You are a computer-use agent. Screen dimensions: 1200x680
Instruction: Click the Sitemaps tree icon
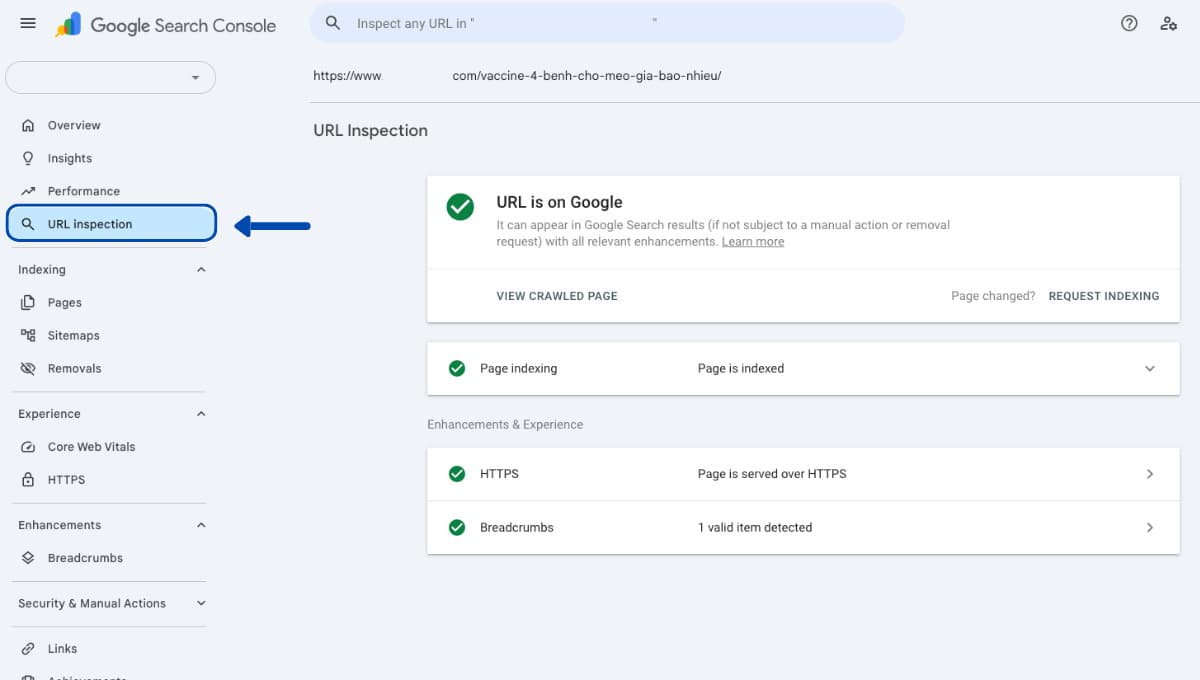pyautogui.click(x=28, y=335)
